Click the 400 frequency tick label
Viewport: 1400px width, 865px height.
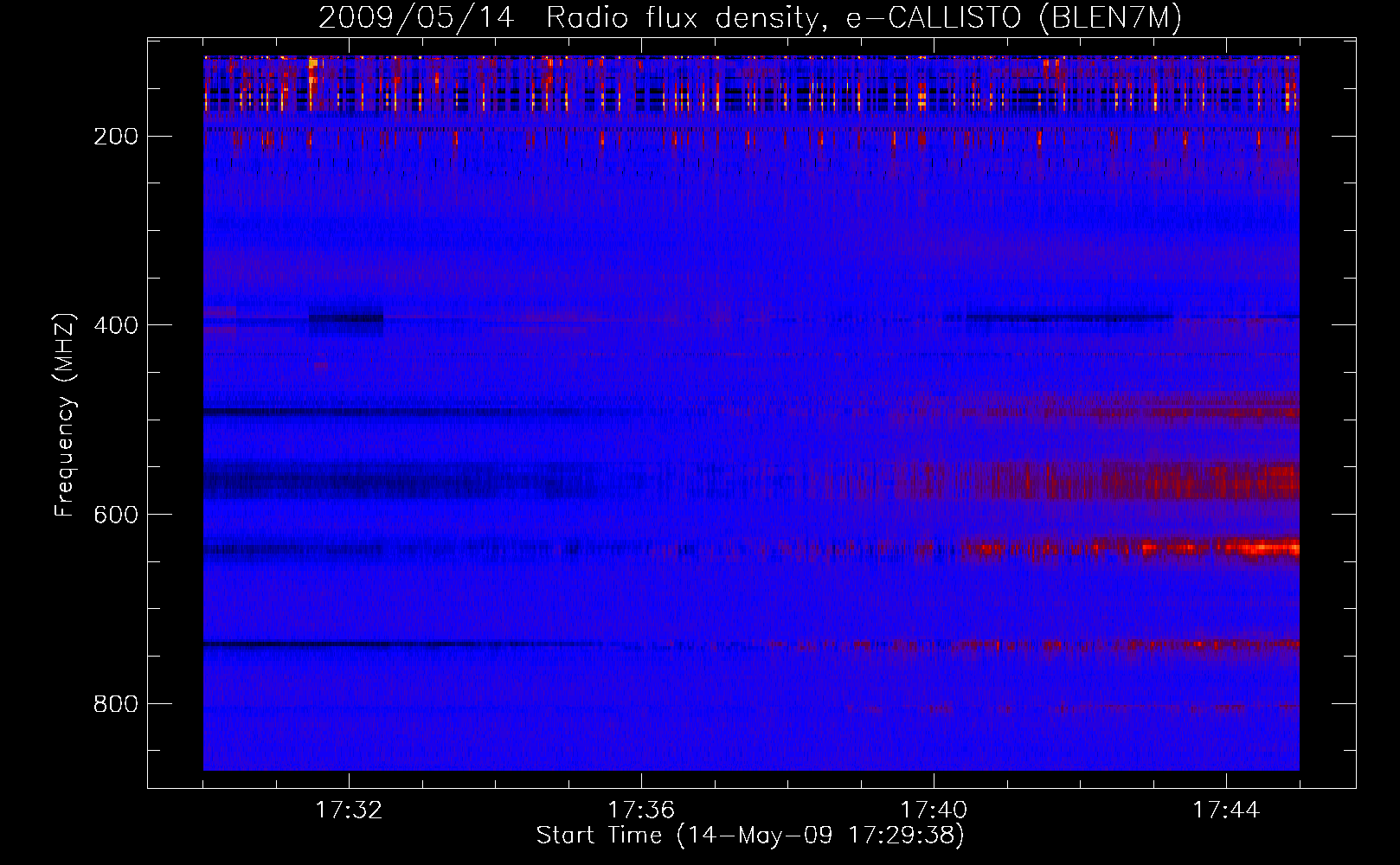pos(116,325)
